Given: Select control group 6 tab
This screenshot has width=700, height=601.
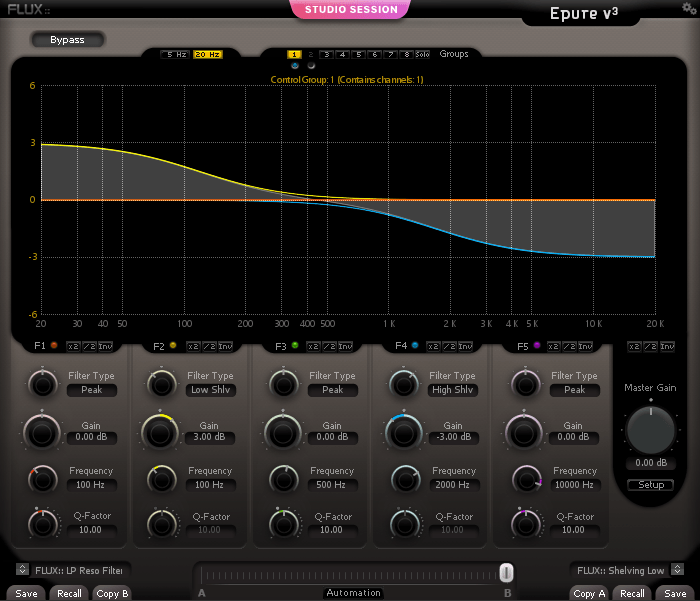Looking at the screenshot, I should (x=375, y=54).
